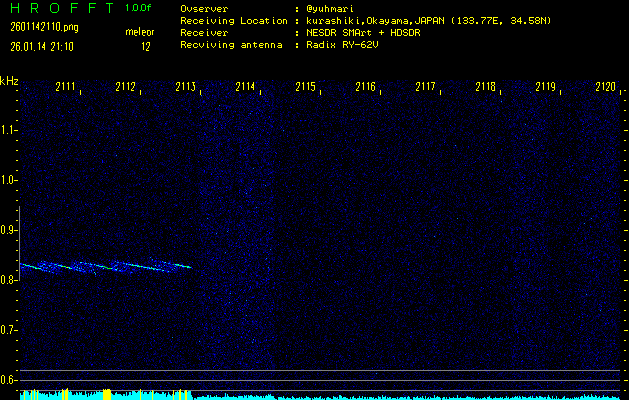Image resolution: width=629 pixels, height=400 pixels.
Task: Click the HROFFT title text
Action: pos(60,7)
